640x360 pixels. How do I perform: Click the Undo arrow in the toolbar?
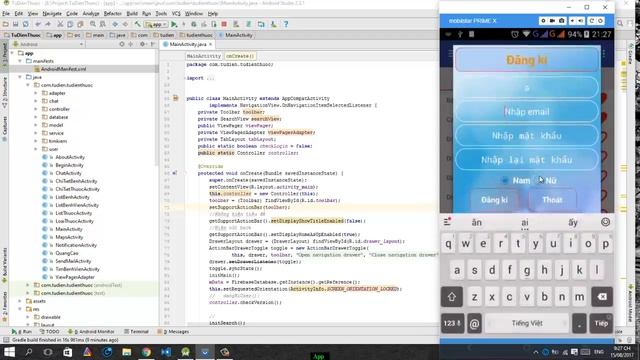tap(38, 24)
